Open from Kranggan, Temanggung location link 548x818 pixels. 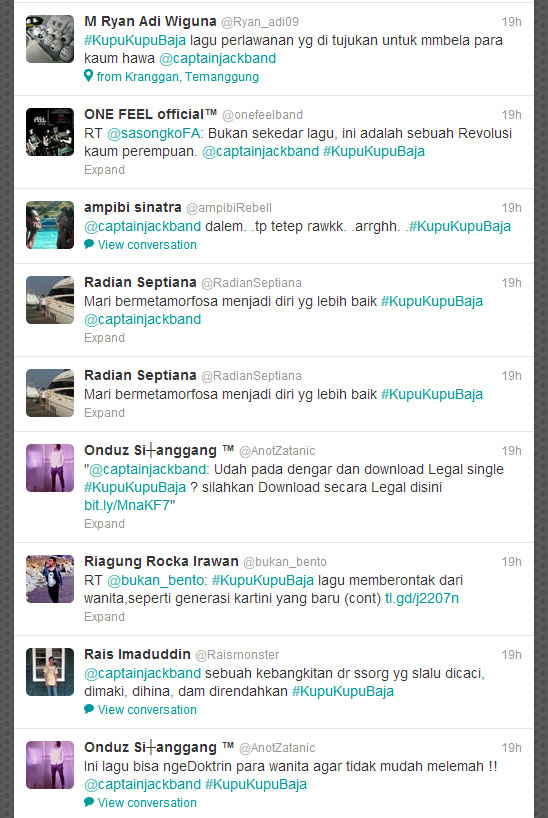click(178, 77)
